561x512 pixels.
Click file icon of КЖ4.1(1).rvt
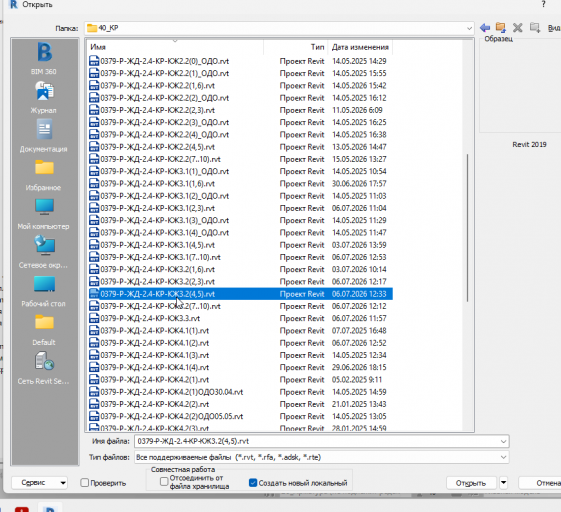click(x=94, y=330)
